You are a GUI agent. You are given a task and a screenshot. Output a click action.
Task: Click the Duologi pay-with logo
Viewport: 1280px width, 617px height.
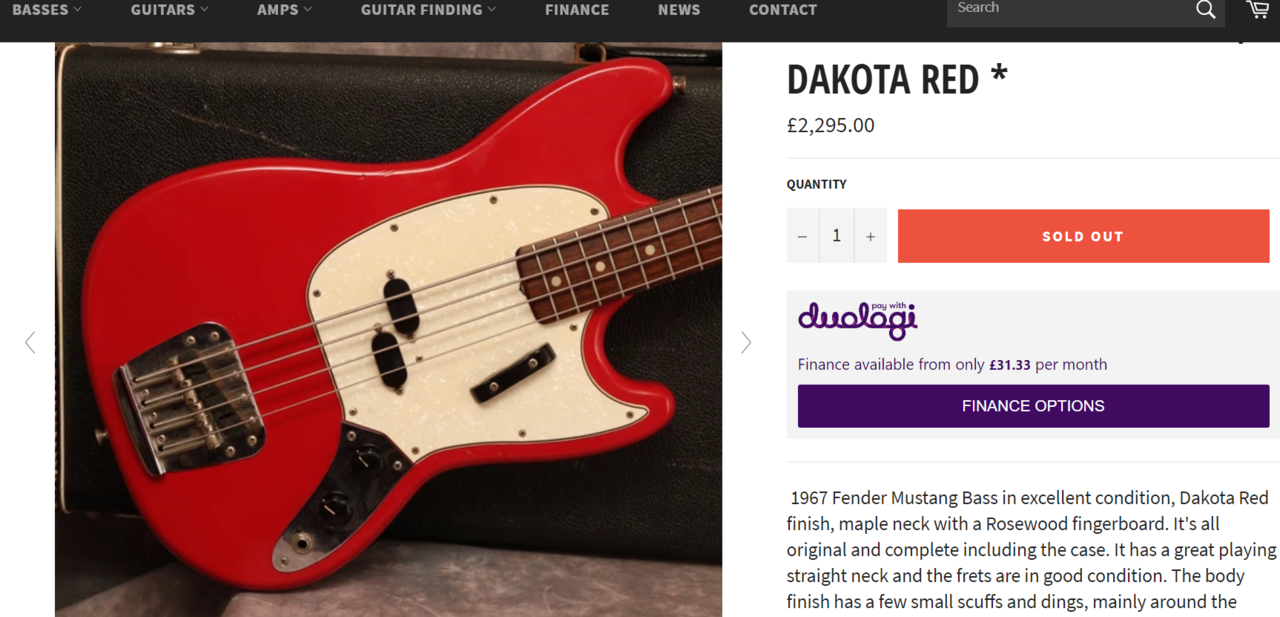(x=857, y=320)
